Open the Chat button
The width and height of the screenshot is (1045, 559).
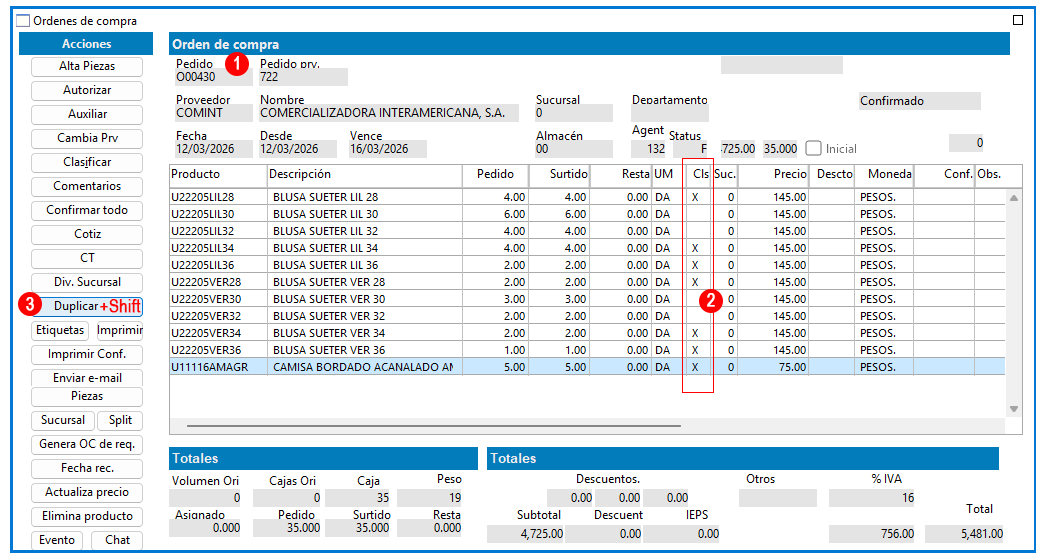[x=117, y=540]
